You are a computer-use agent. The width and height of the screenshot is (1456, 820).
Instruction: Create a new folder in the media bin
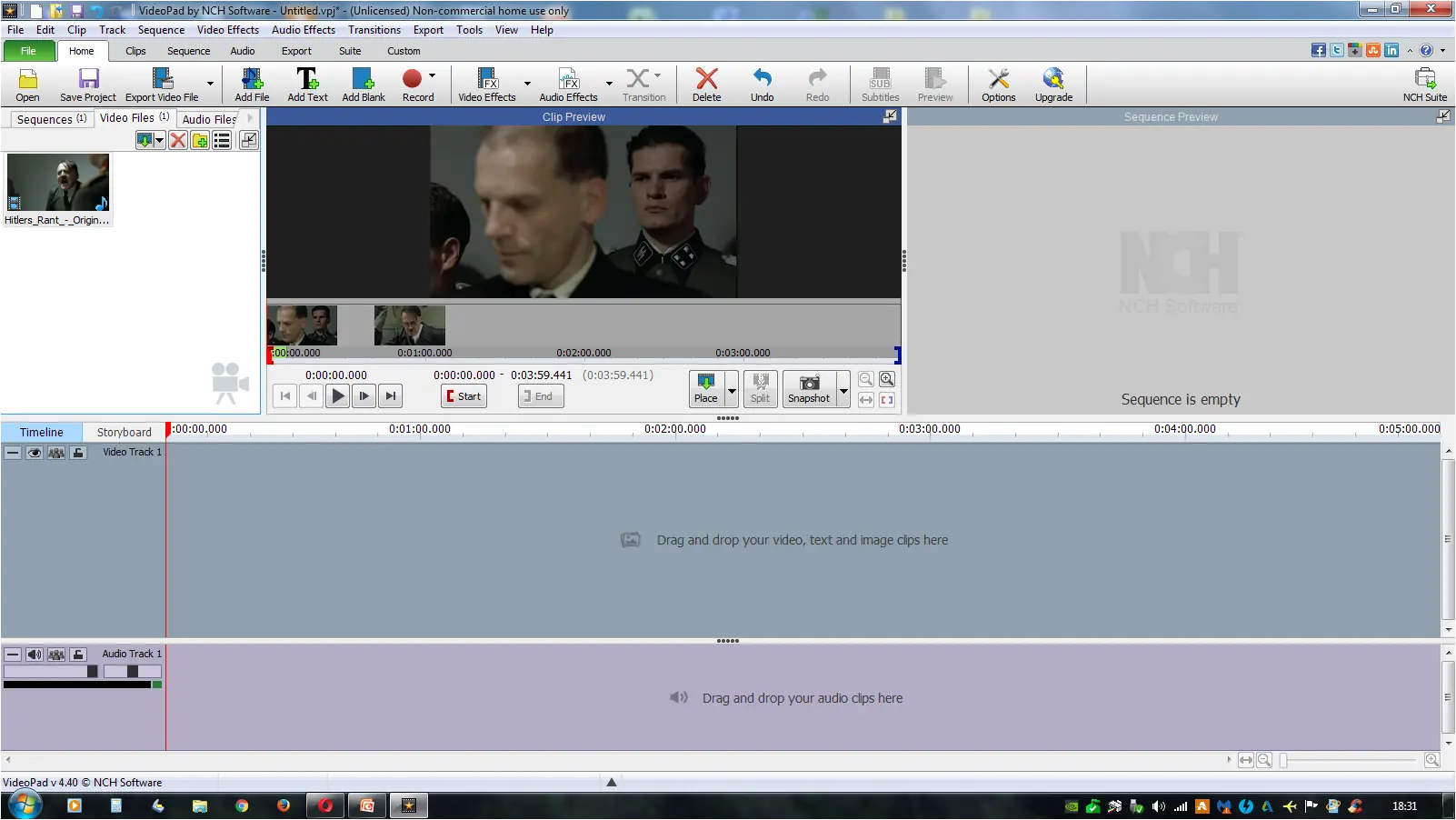point(200,140)
